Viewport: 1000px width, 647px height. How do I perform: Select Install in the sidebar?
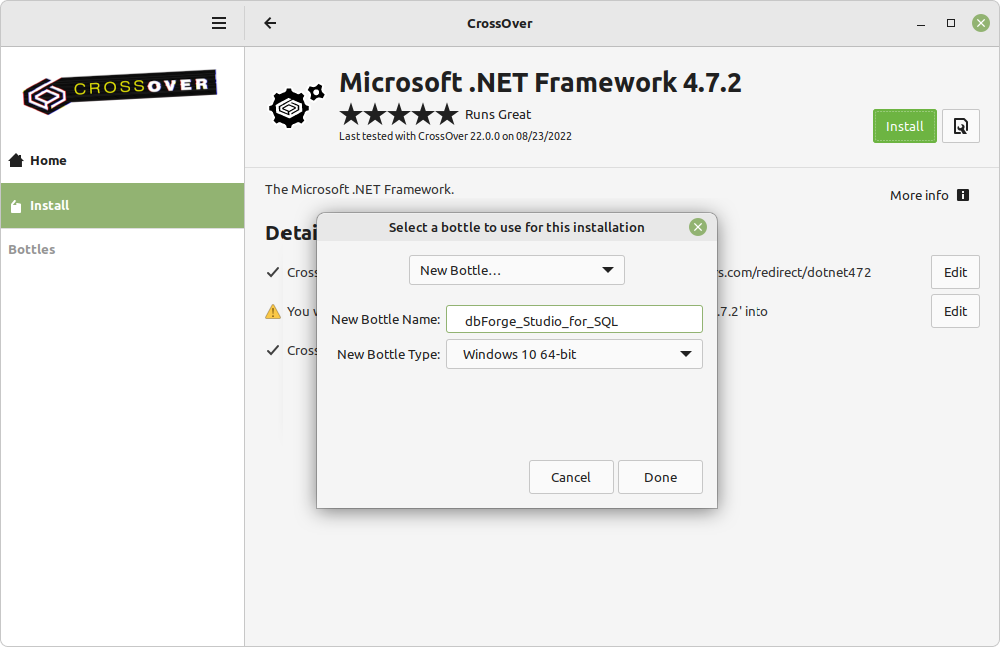pos(50,205)
